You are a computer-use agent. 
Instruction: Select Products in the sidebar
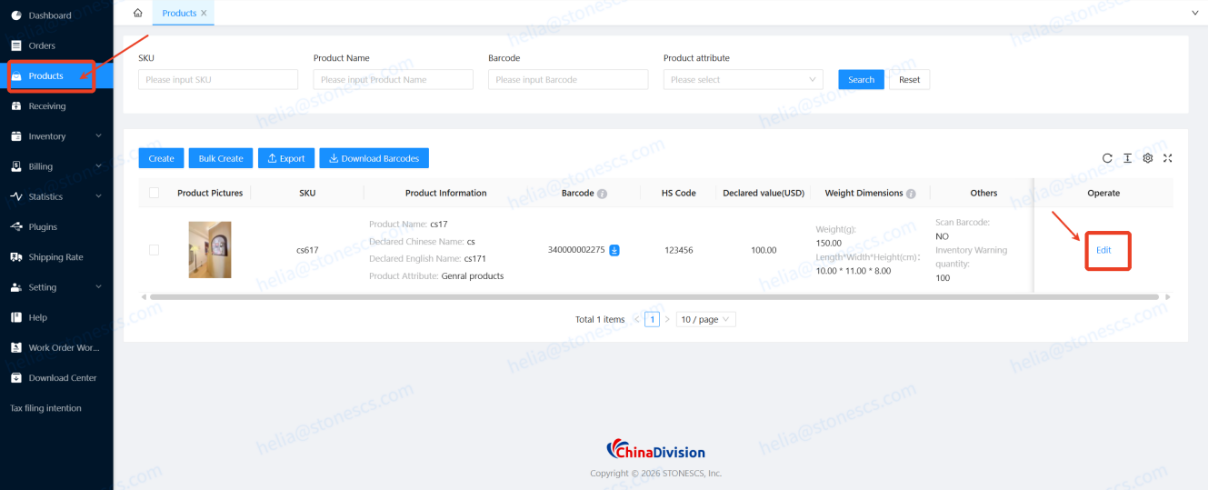click(56, 76)
